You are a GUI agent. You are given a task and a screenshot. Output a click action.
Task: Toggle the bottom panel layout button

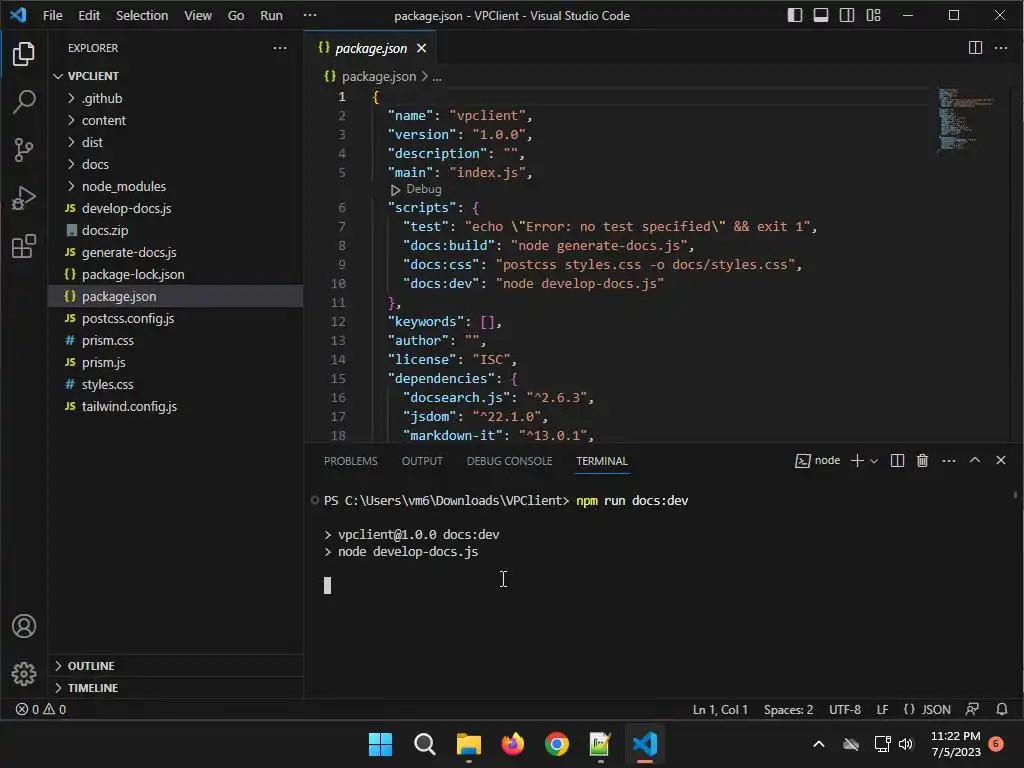click(821, 15)
